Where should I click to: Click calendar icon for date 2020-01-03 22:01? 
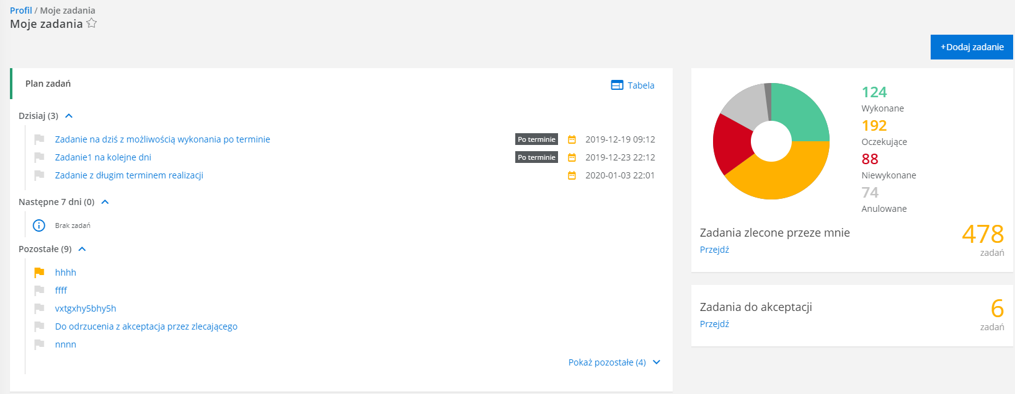click(572, 175)
